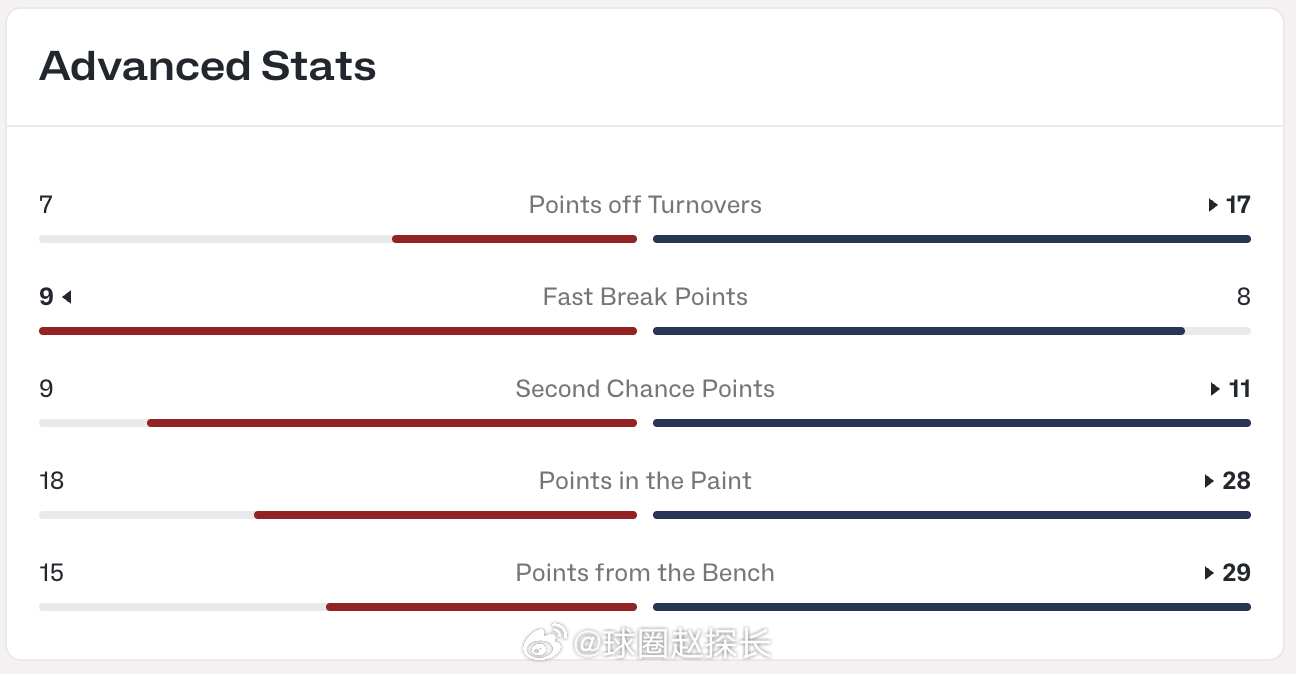Viewport: 1296px width, 674px height.
Task: Click the arrow beside 17 Points off Turnovers
Action: [1213, 205]
